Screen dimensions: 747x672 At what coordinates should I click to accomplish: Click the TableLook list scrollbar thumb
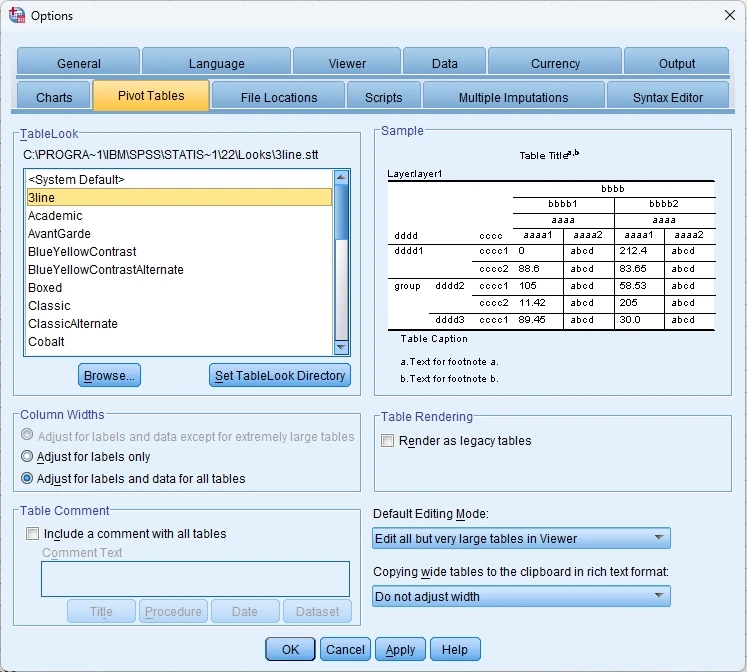[x=341, y=212]
